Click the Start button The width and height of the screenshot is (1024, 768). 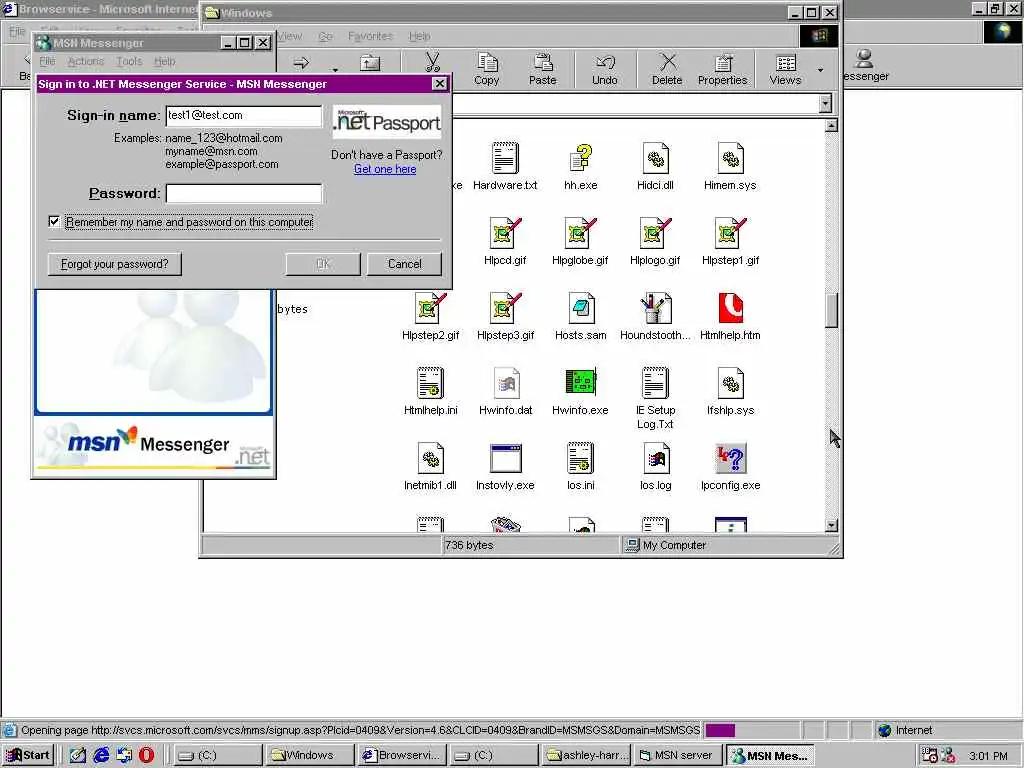tap(28, 755)
